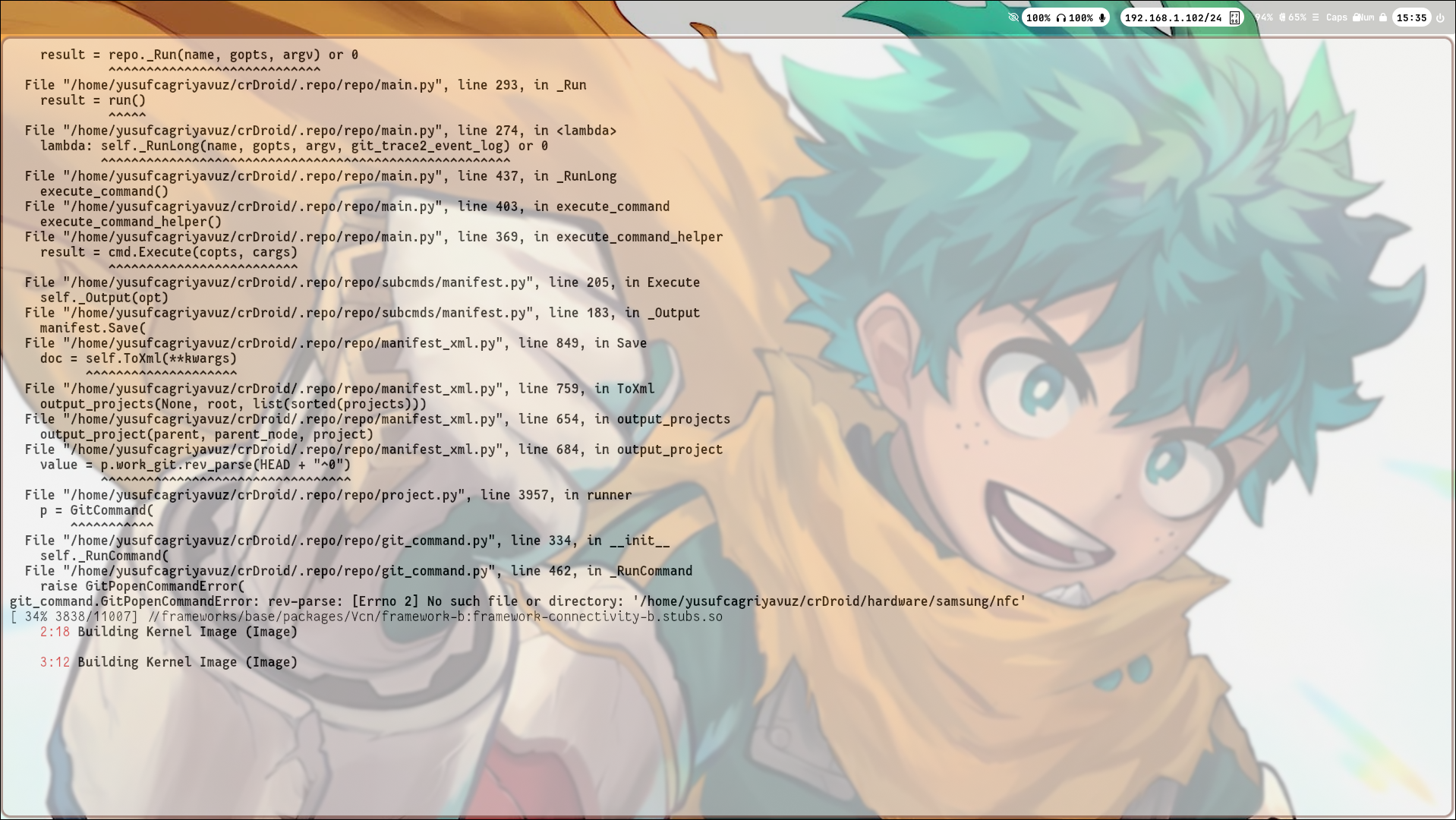Click the power button icon

(1440, 17)
